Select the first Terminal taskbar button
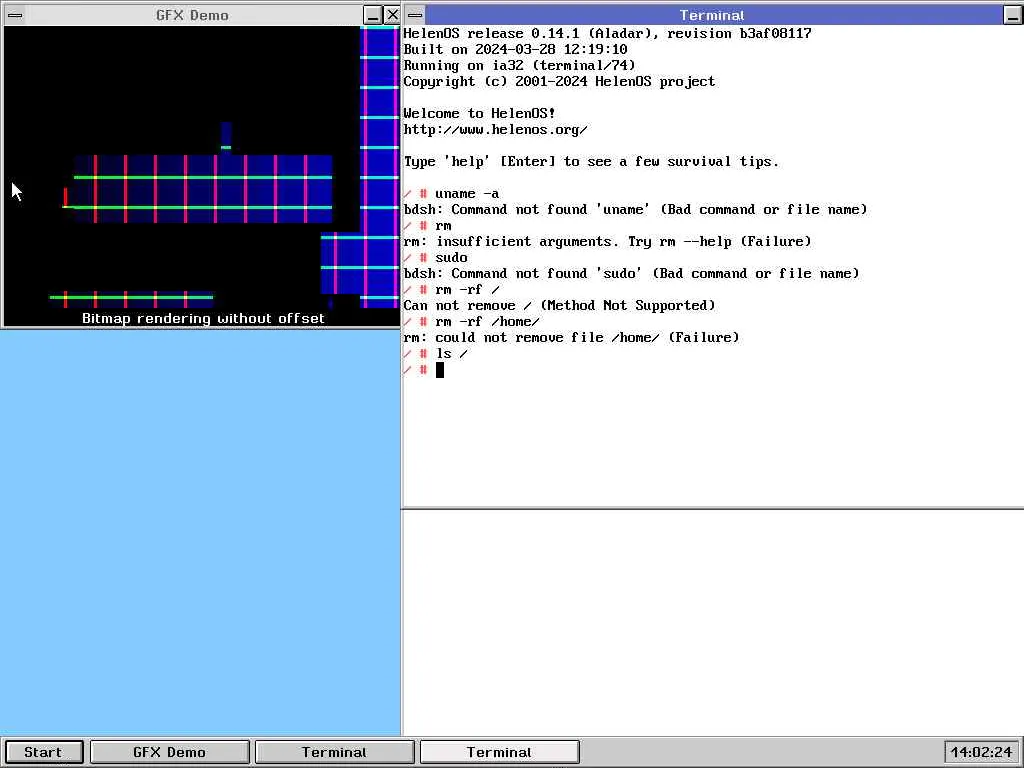Screen dimensions: 1024x768 click(334, 752)
